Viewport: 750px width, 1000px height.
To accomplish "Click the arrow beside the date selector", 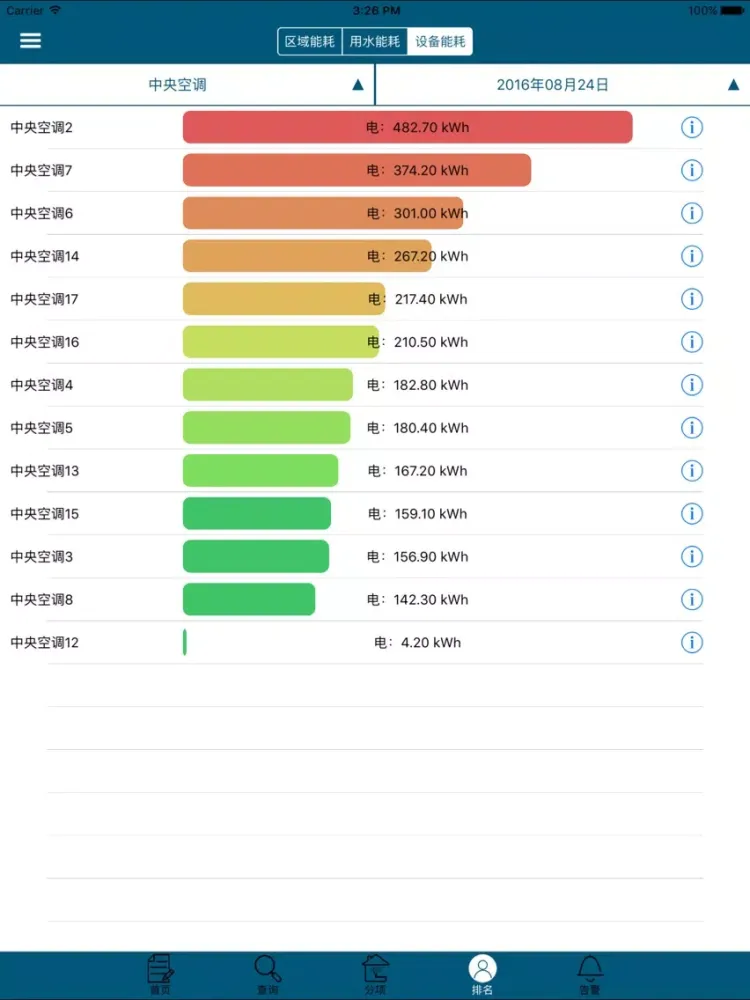I will pyautogui.click(x=734, y=85).
